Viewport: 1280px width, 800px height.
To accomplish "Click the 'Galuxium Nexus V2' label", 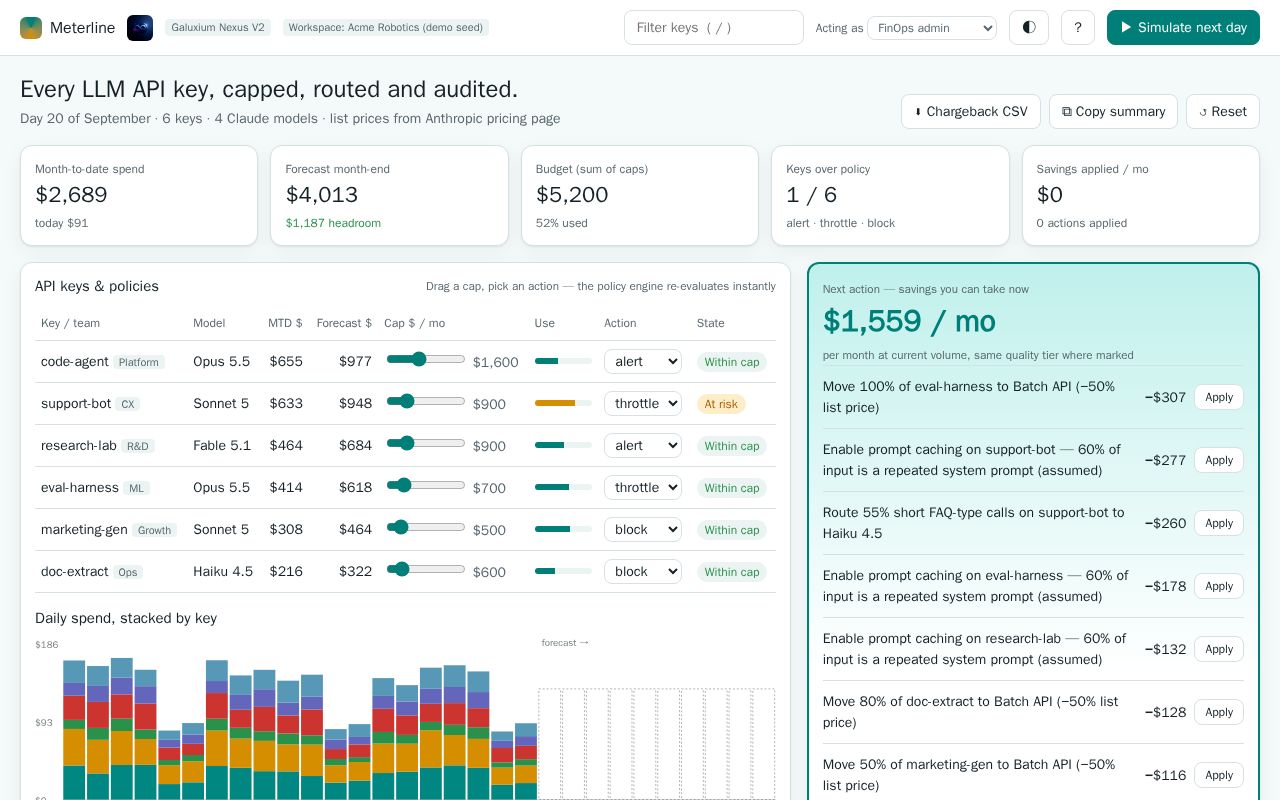I will (218, 28).
